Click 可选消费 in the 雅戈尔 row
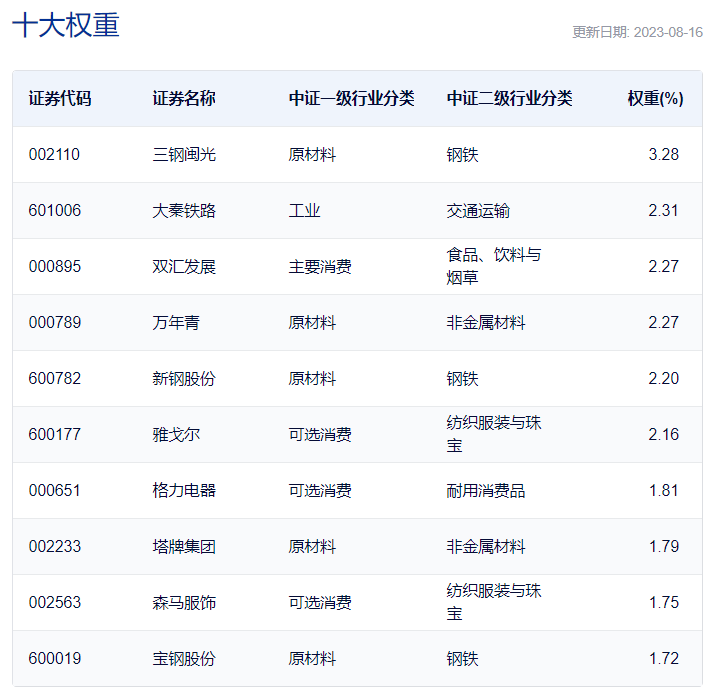Screen dimensions: 711x695 (x=320, y=434)
